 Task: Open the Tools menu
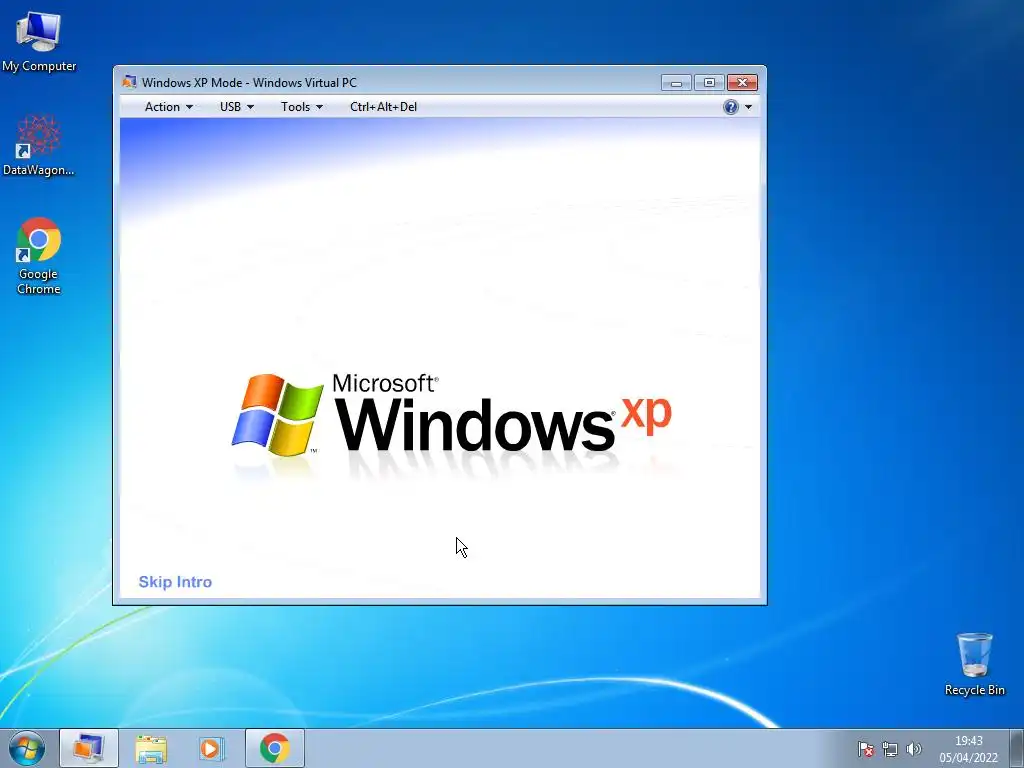coord(302,107)
